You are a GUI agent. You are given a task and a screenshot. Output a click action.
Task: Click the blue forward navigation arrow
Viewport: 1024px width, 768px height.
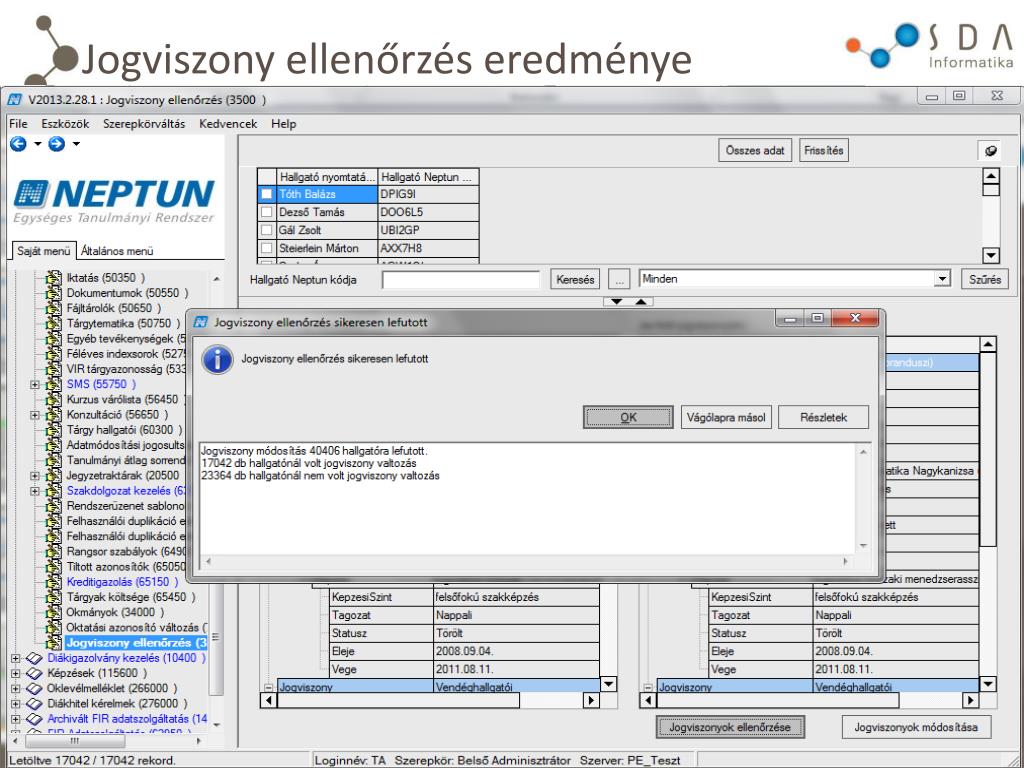[57, 144]
